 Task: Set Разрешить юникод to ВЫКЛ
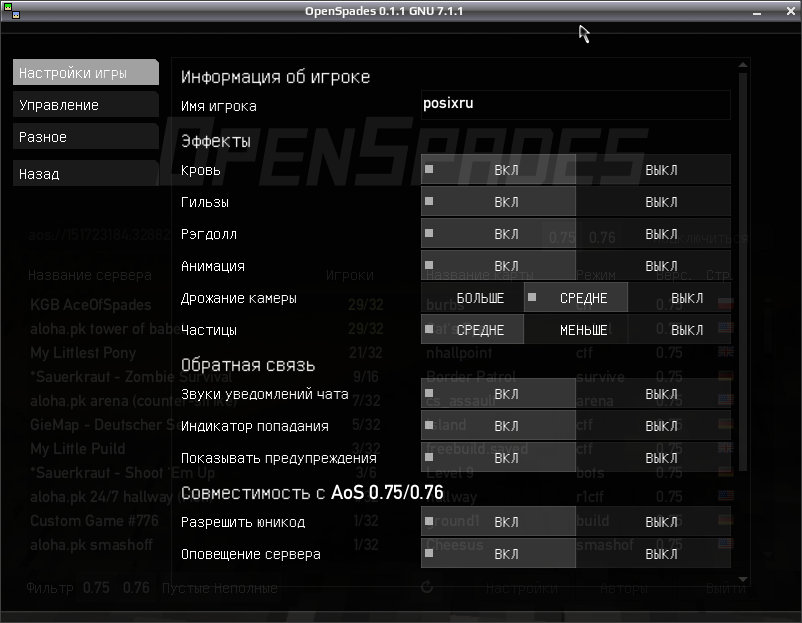[653, 522]
